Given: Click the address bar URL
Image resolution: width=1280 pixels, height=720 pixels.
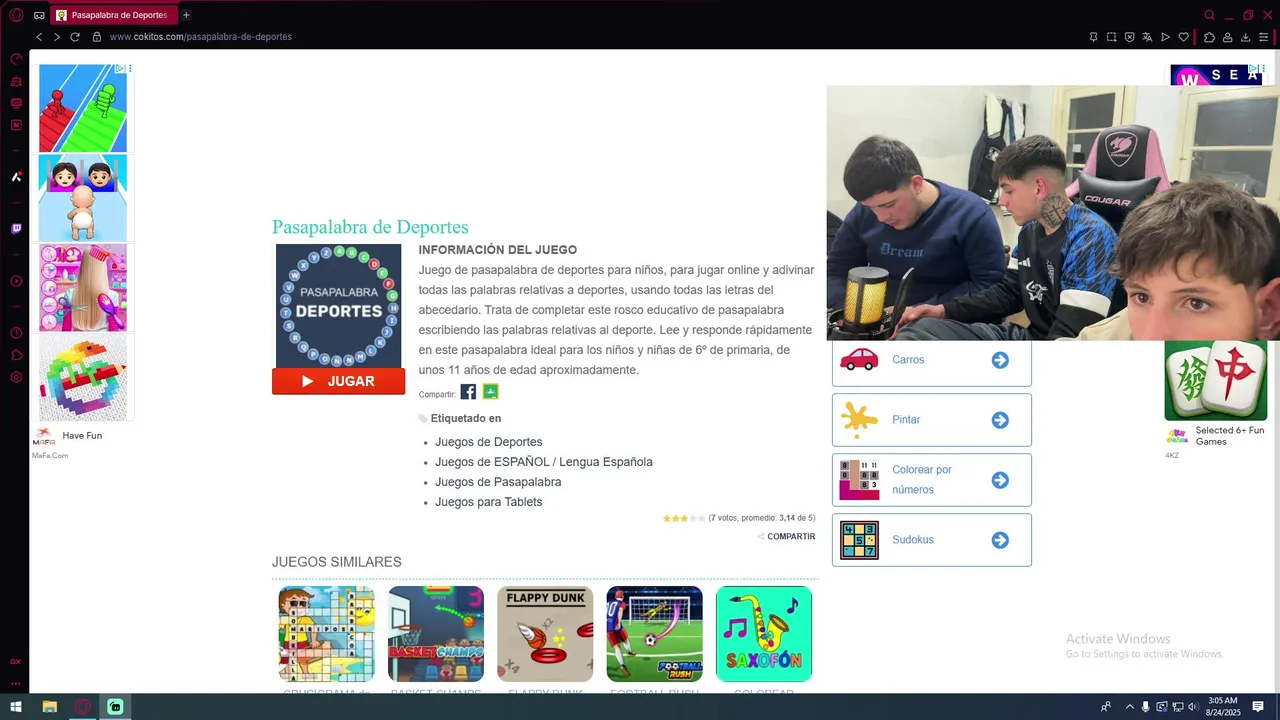Looking at the screenshot, I should click(x=201, y=37).
